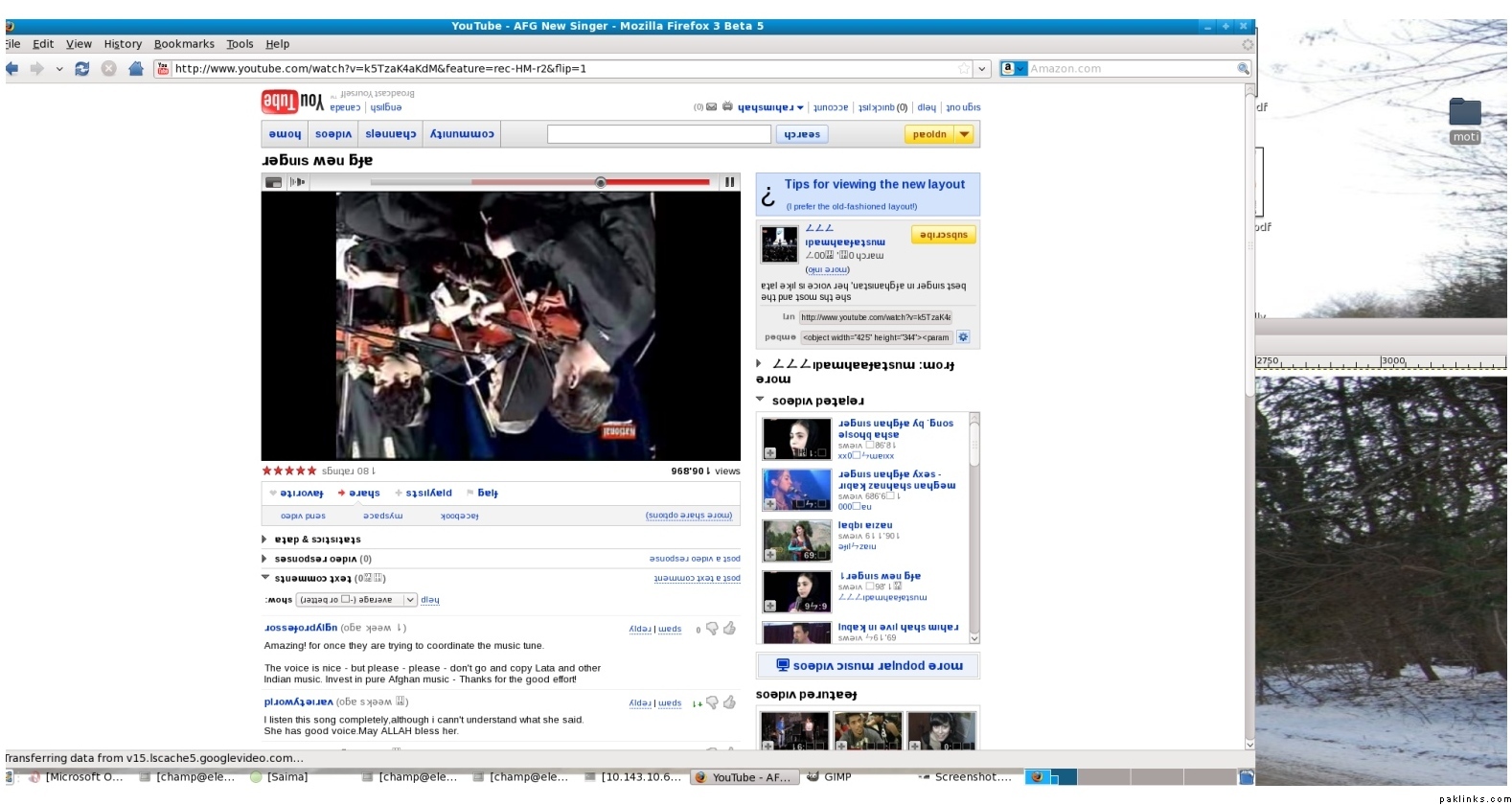Screen dimensions: 1512x805
Task: Collapse the related videos section
Action: point(761,401)
